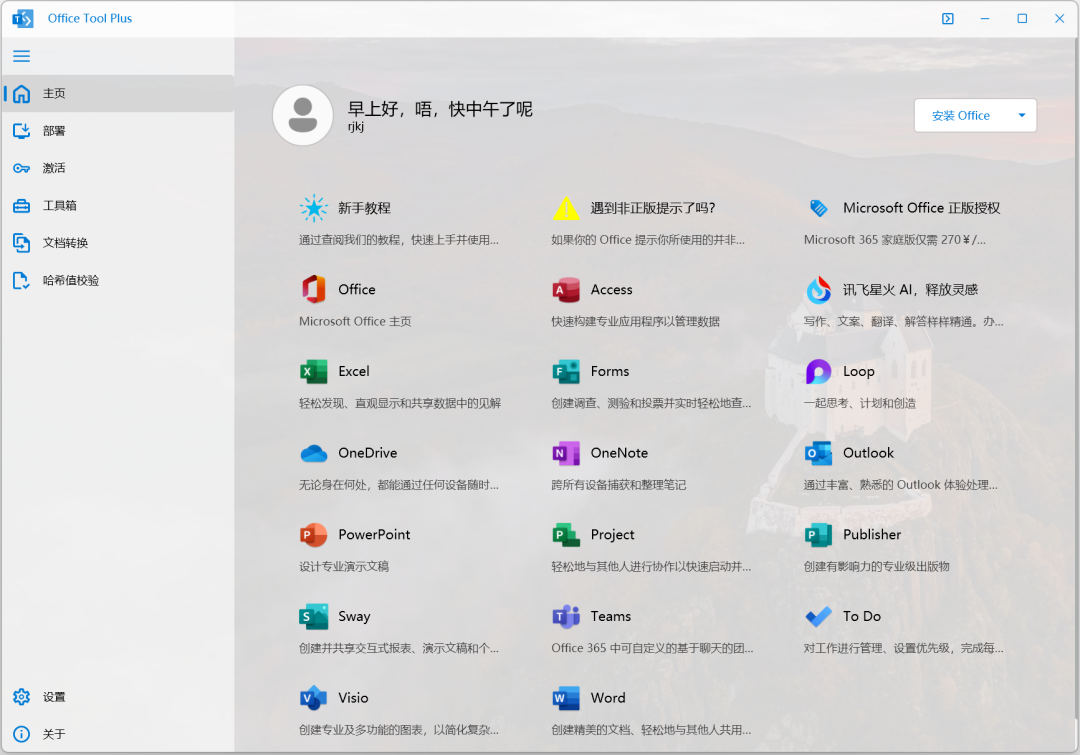Click the text 设计专业演示文稿
The width and height of the screenshot is (1080, 755).
tap(344, 566)
